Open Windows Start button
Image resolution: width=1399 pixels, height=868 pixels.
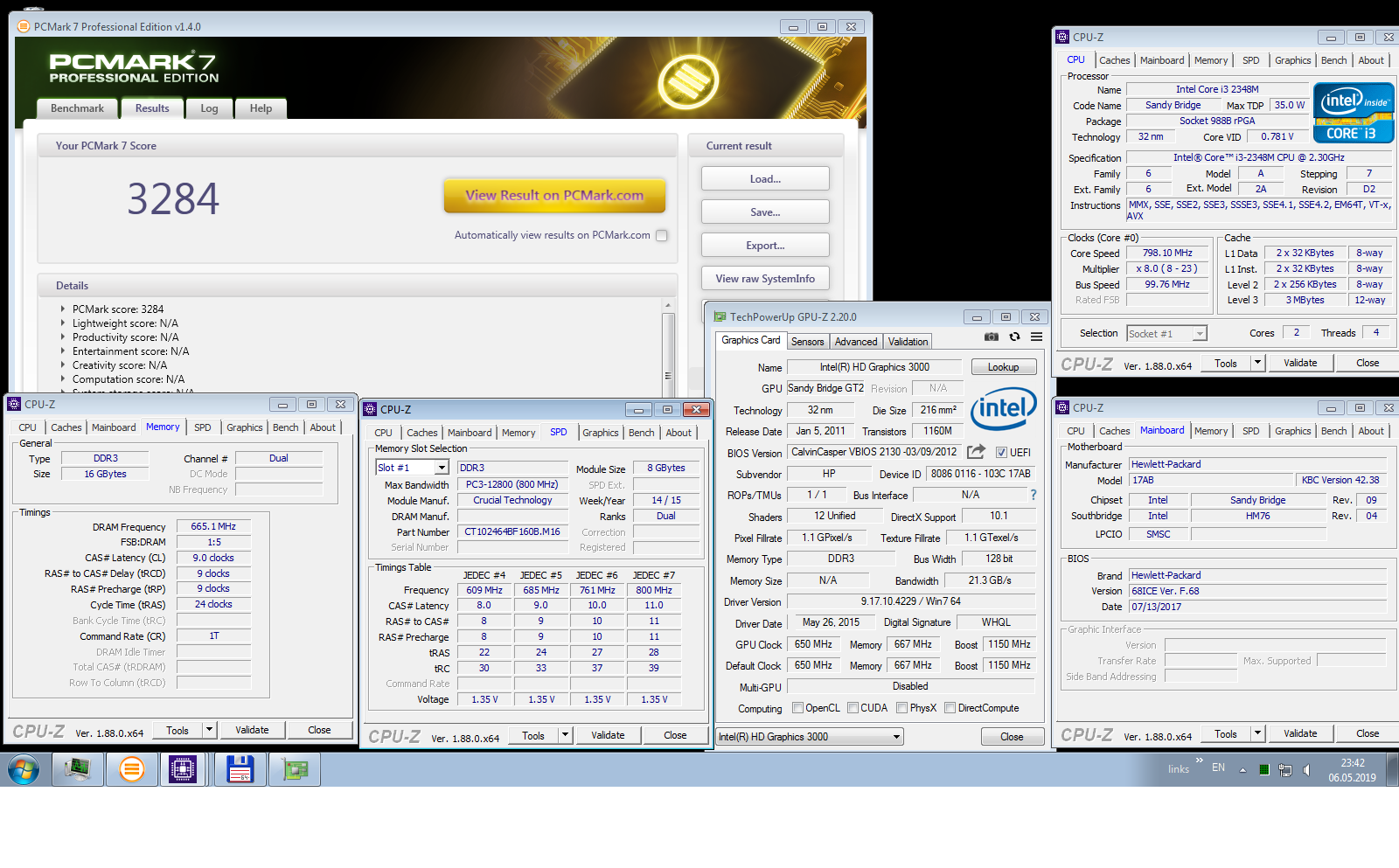tap(24, 770)
